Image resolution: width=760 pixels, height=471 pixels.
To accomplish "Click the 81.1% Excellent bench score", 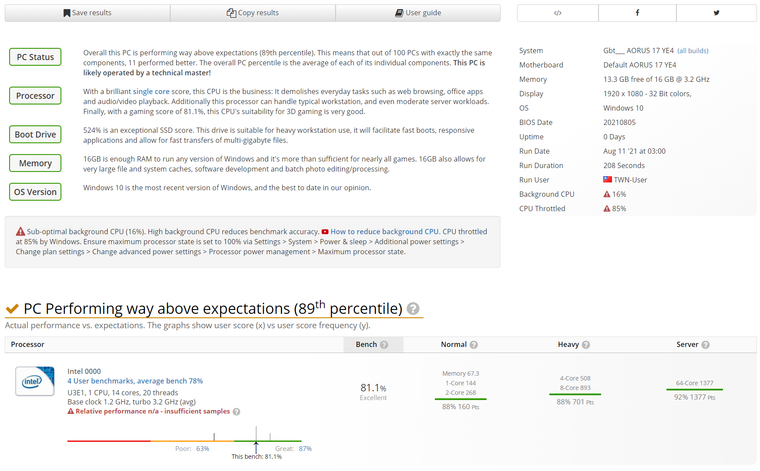I will pos(373,392).
